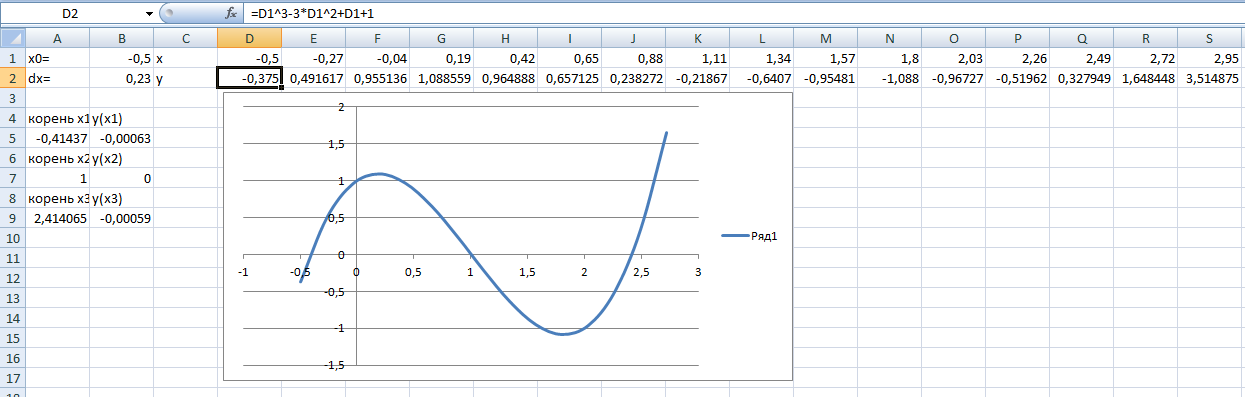
Task: Select column K header
Action: pos(697,38)
